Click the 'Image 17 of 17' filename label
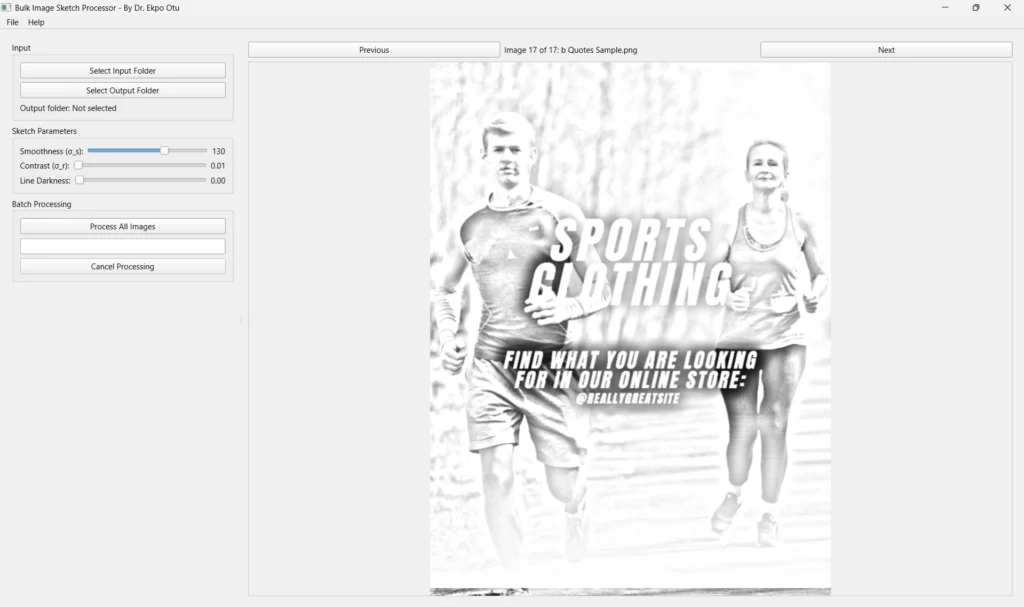1024x607 pixels. [x=570, y=50]
